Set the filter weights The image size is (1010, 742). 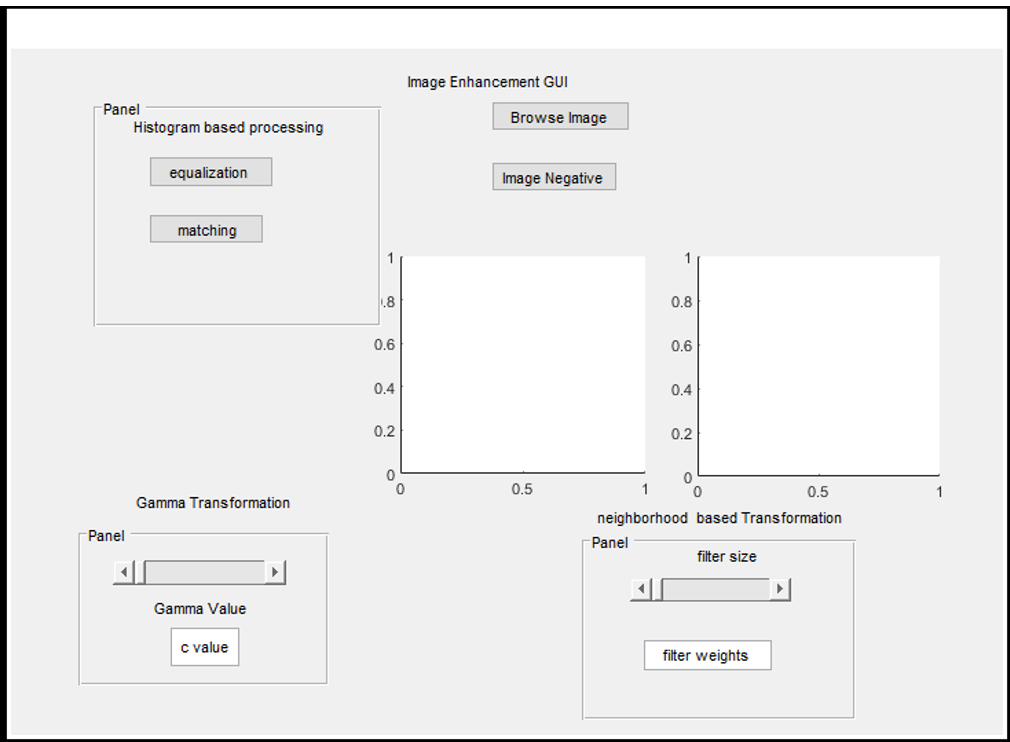[x=707, y=655]
